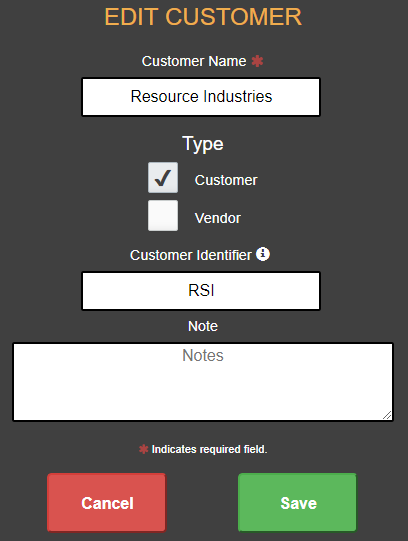Click the asterisk beside 'Indicates required field'
Screen dimensions: 408x541
coord(143,449)
